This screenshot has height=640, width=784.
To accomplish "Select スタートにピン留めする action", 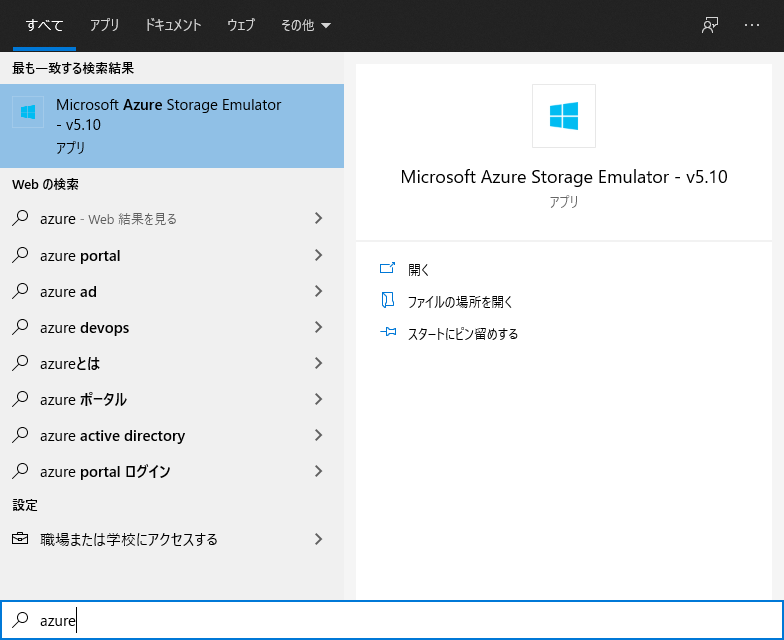I will [x=463, y=333].
